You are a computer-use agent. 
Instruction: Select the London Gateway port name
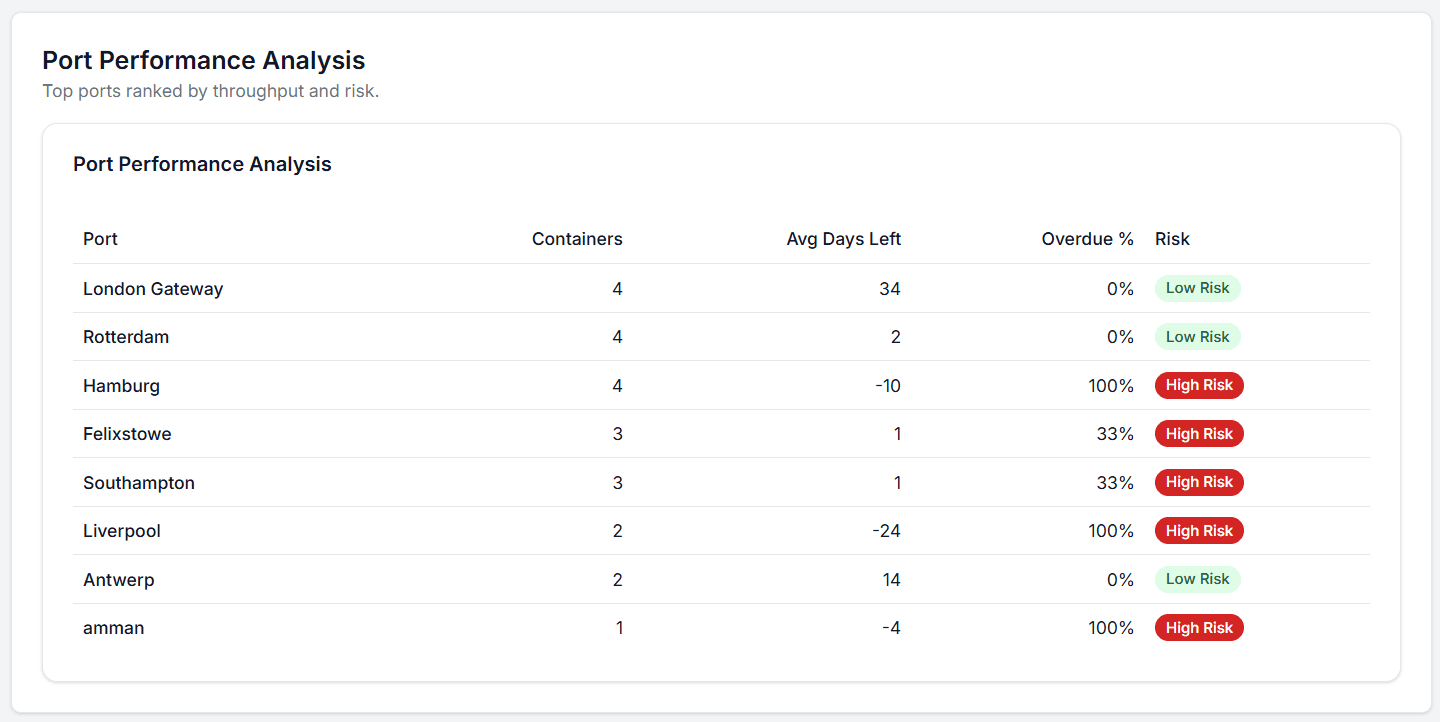pyautogui.click(x=153, y=288)
